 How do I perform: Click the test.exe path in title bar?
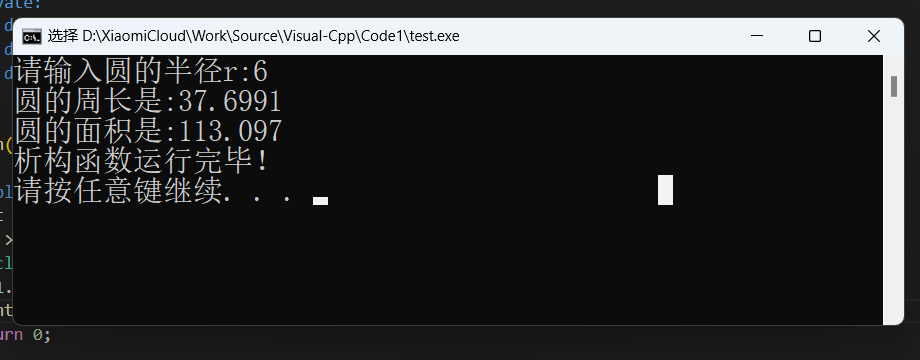point(270,36)
